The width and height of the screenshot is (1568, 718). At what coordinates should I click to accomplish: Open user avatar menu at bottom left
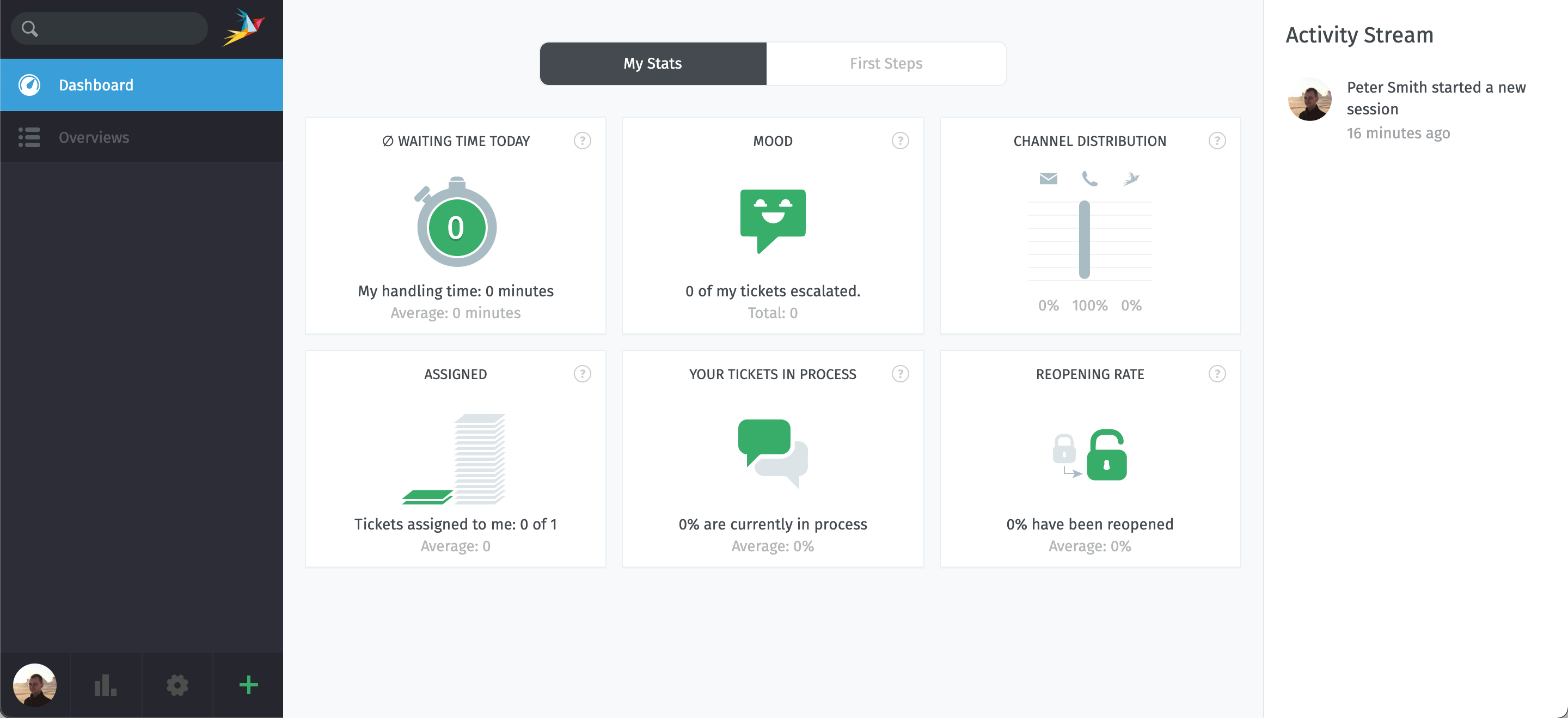point(35,685)
